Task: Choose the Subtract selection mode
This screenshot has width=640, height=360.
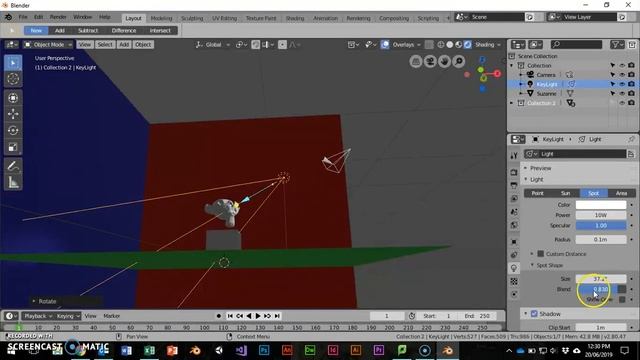Action: point(88,31)
